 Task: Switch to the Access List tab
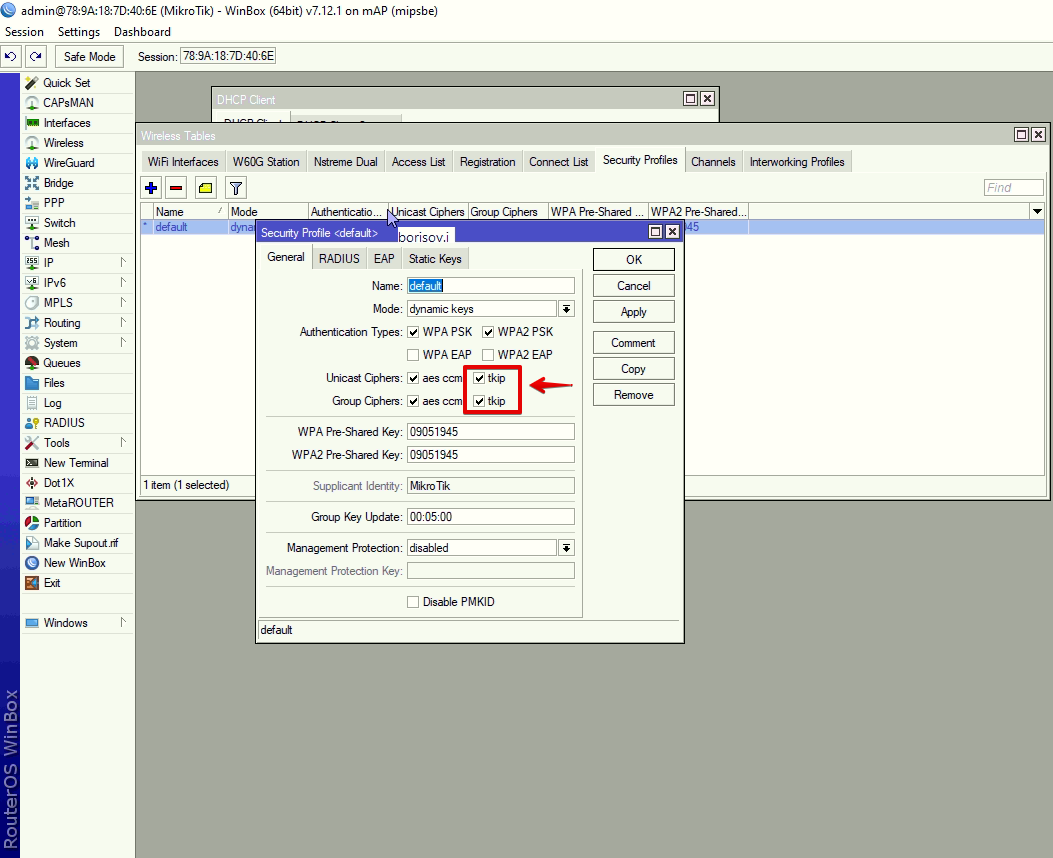click(x=418, y=162)
